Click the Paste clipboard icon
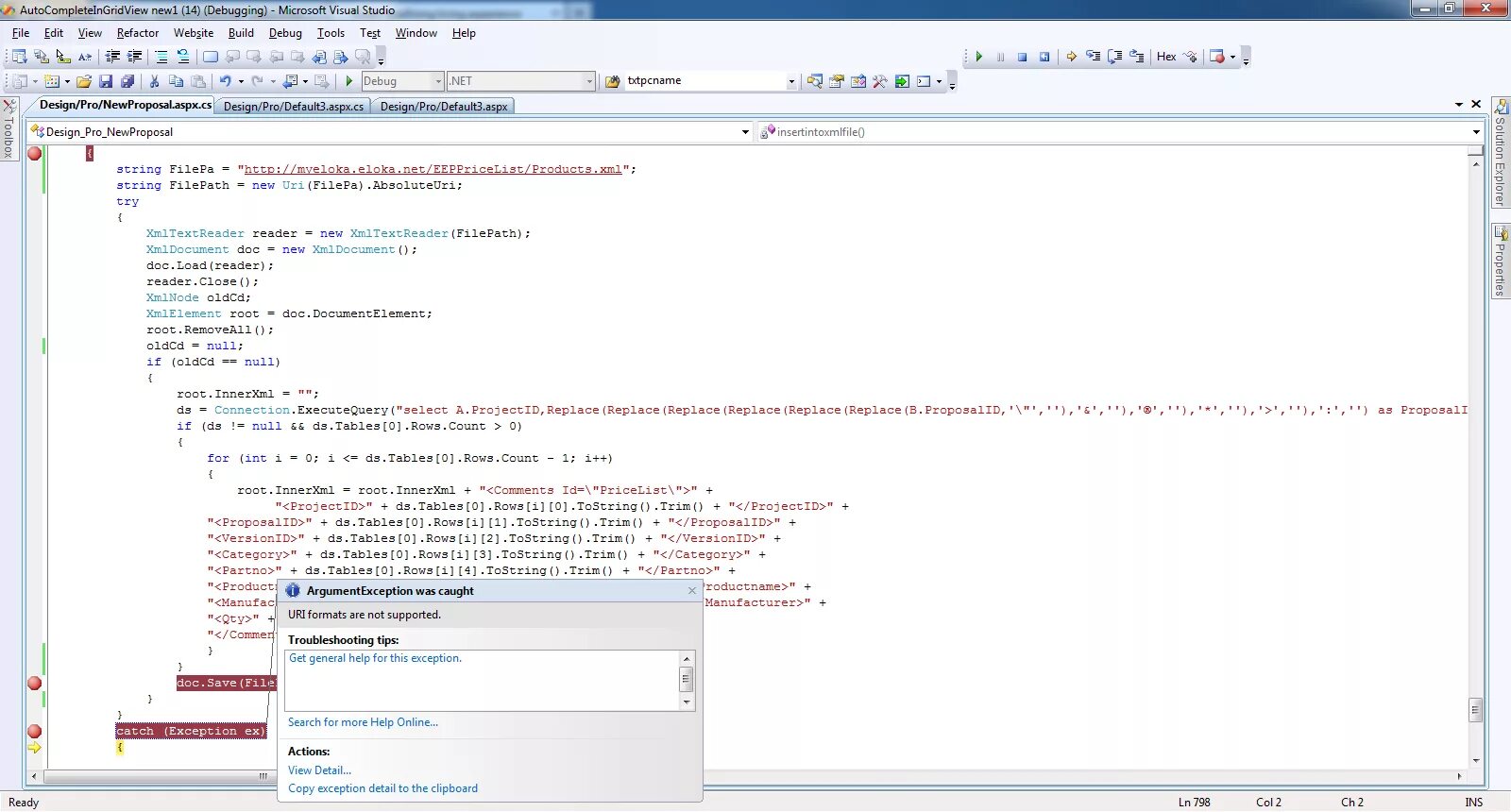The height and width of the screenshot is (812, 1511). point(198,81)
